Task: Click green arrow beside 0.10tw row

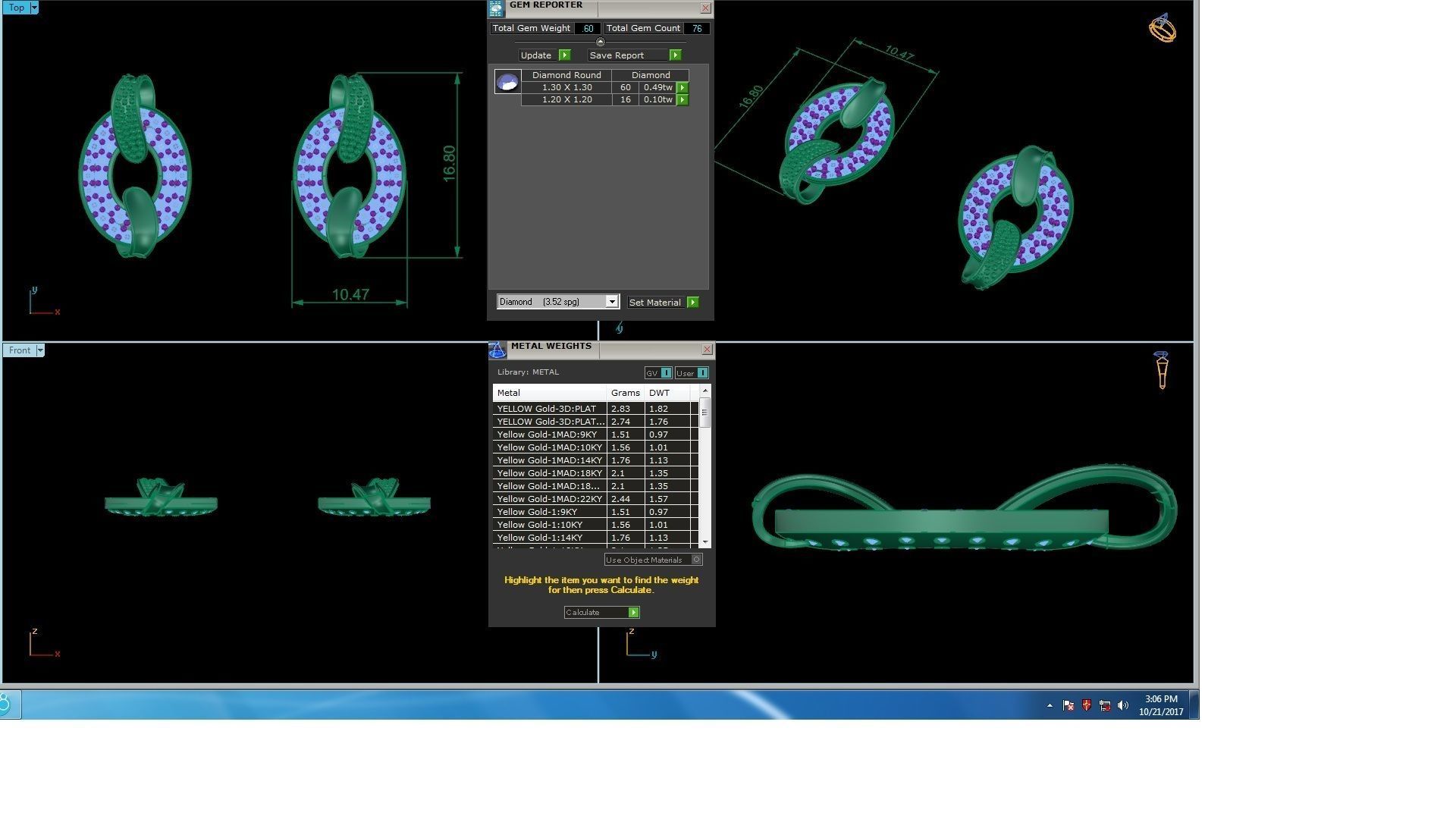Action: tap(682, 100)
